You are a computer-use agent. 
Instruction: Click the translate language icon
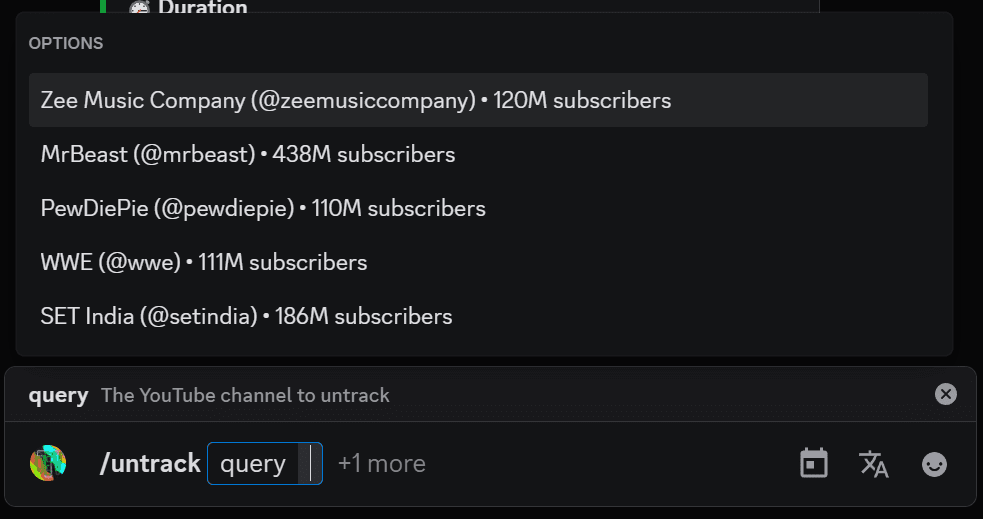click(x=874, y=463)
